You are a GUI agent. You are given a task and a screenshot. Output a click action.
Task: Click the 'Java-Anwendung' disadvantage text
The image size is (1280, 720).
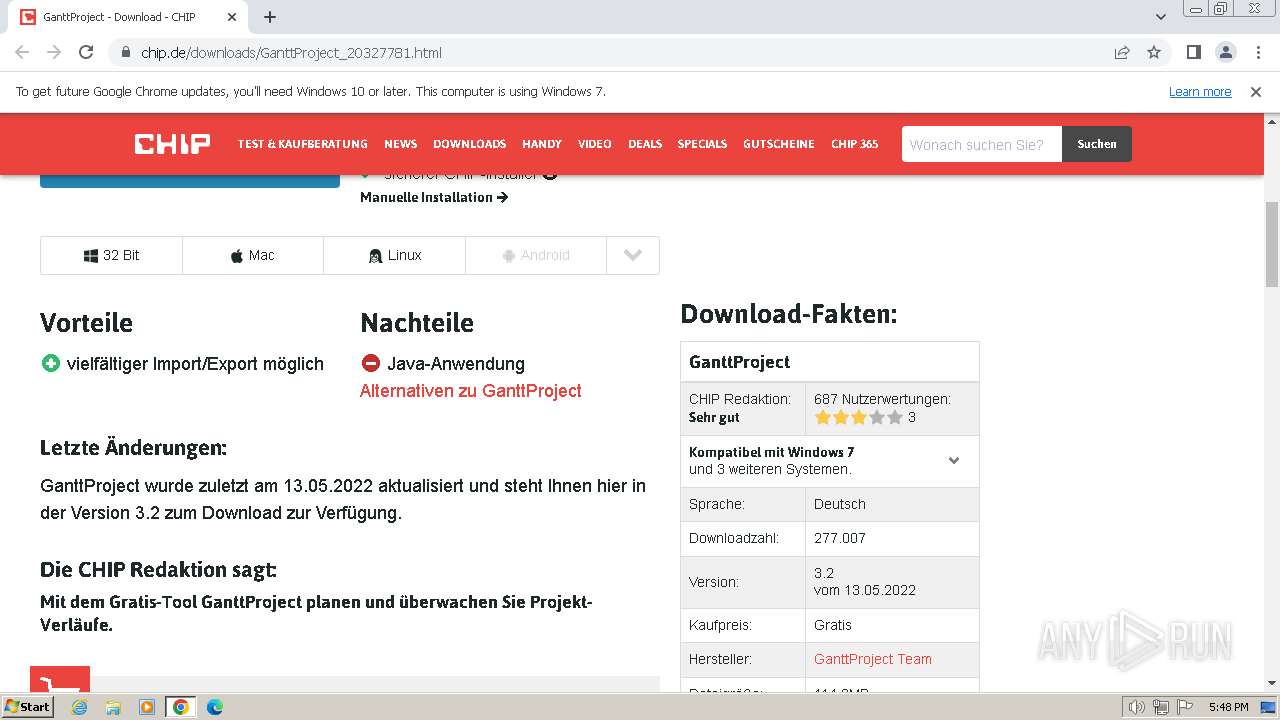tap(456, 364)
